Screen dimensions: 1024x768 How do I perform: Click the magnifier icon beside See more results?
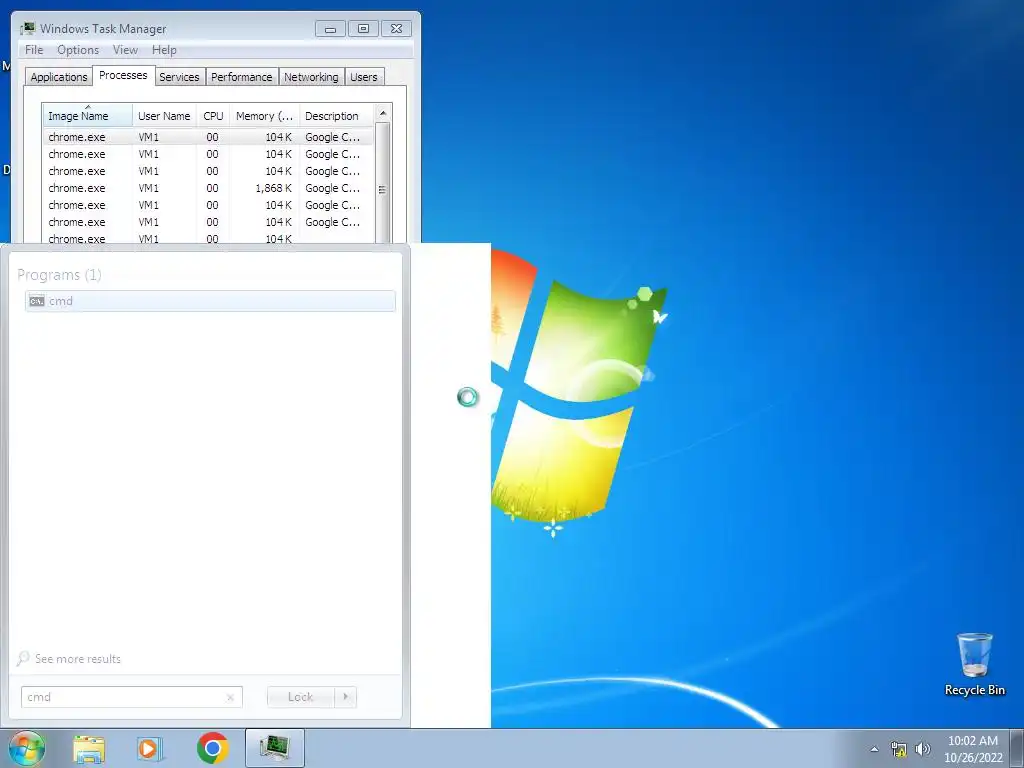tap(23, 658)
